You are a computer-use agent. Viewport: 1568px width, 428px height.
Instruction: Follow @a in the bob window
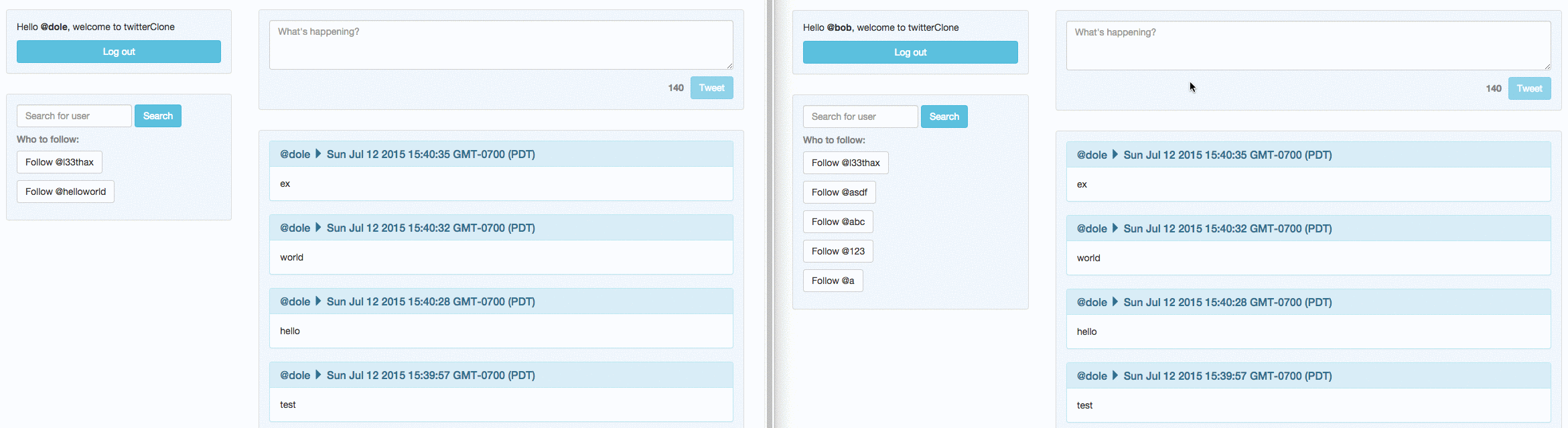833,281
